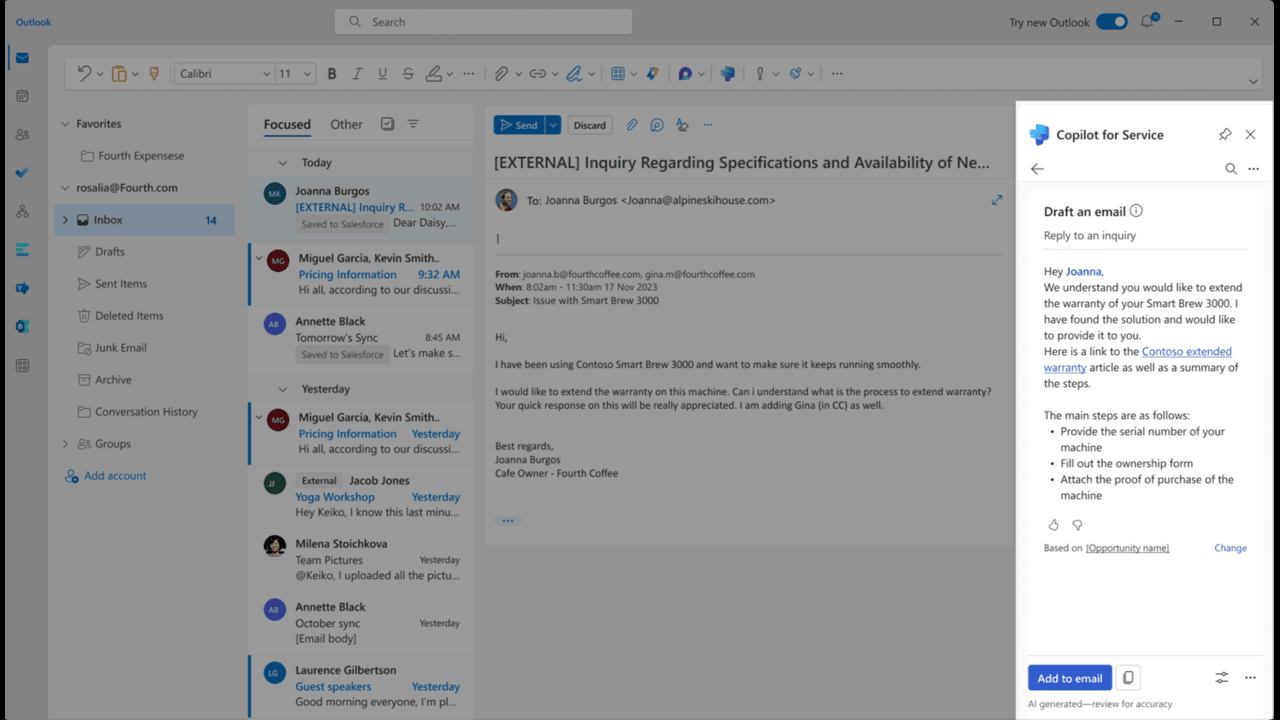Image resolution: width=1280 pixels, height=720 pixels.
Task: Open the Yammer app in the left rail
Action: pos(22,288)
